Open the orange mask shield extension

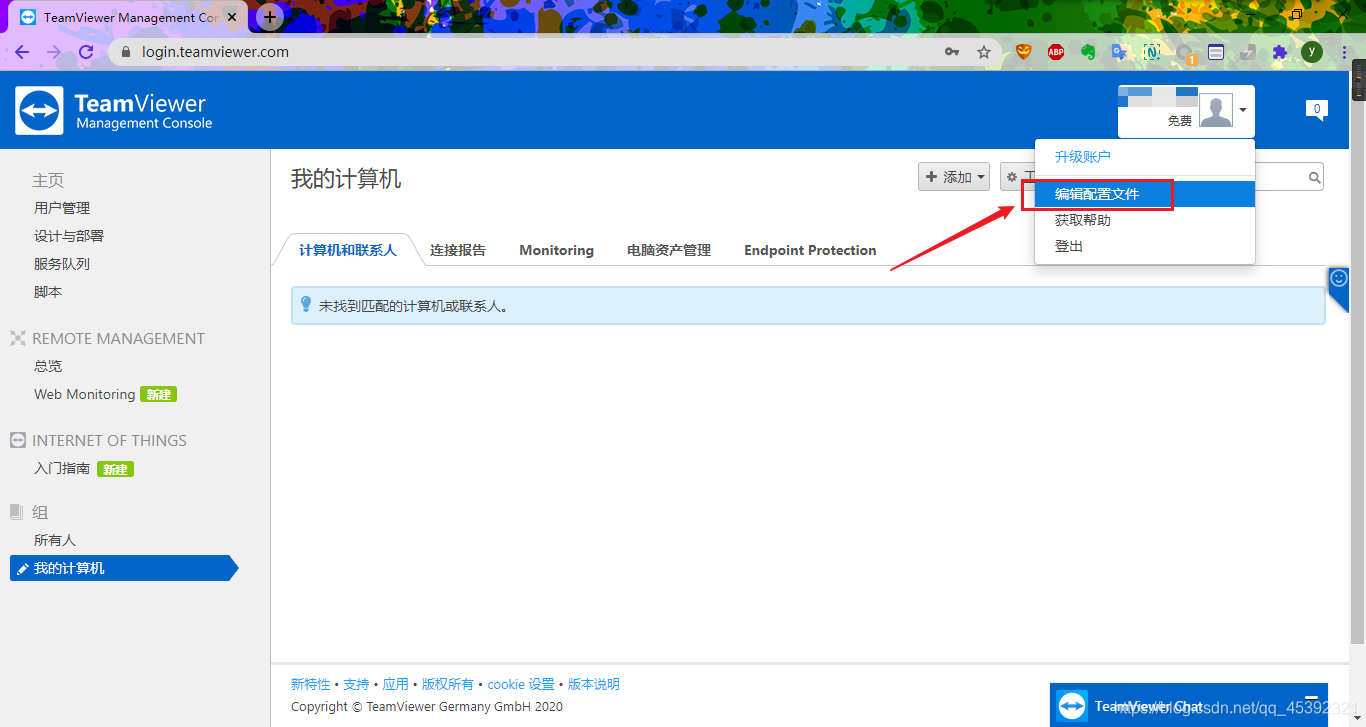click(x=1024, y=52)
